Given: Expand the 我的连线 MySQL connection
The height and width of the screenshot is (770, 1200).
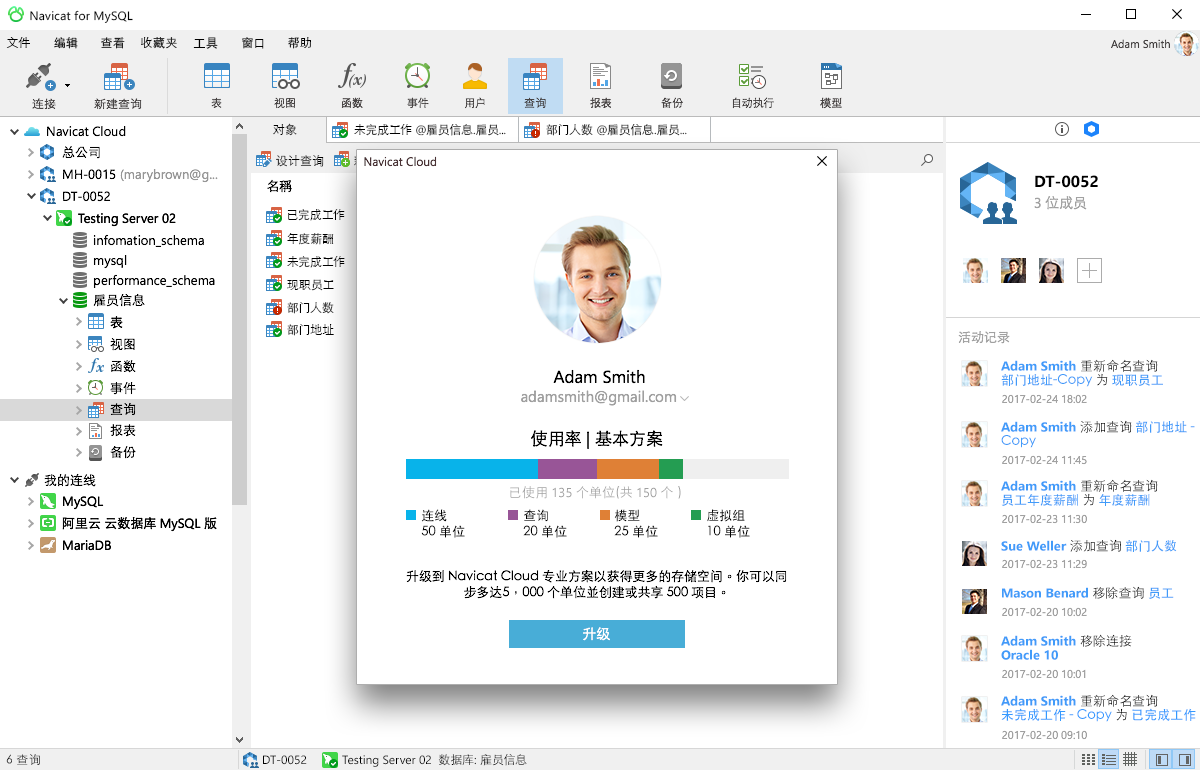Looking at the screenshot, I should 30,502.
